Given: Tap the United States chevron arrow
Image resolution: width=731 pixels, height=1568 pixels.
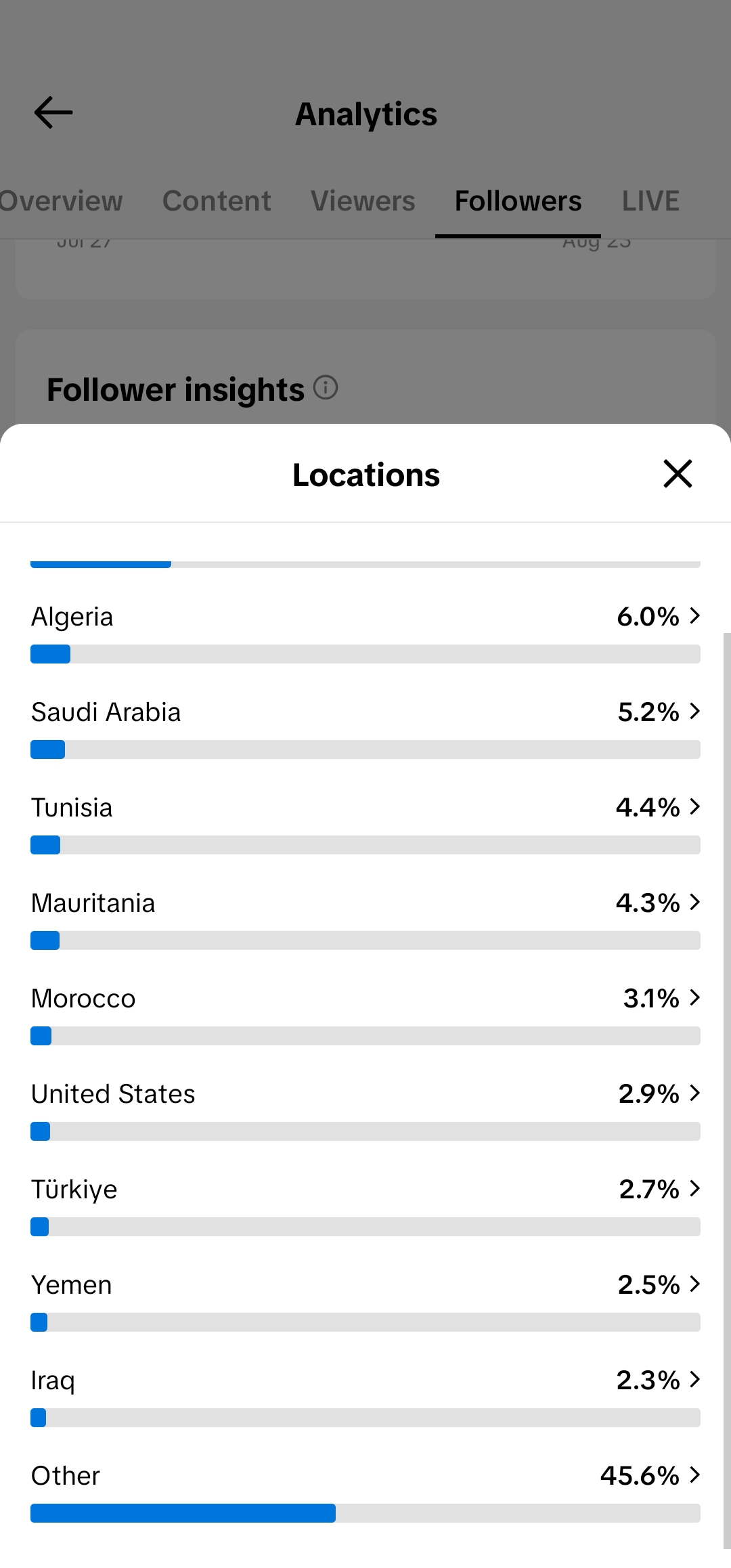Looking at the screenshot, I should pos(694,1093).
